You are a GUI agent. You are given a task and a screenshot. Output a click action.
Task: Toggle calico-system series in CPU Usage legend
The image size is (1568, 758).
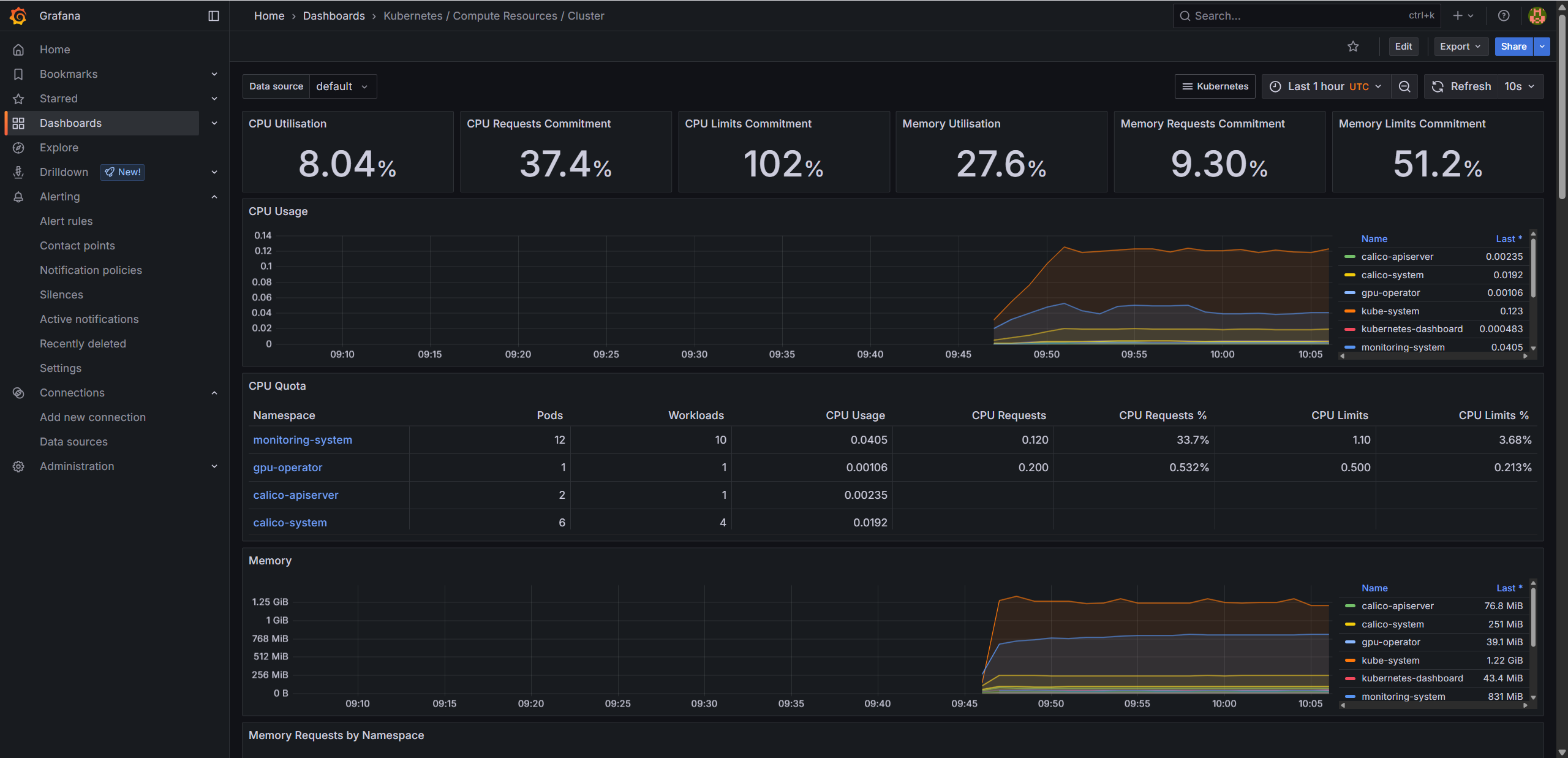pyautogui.click(x=1392, y=275)
